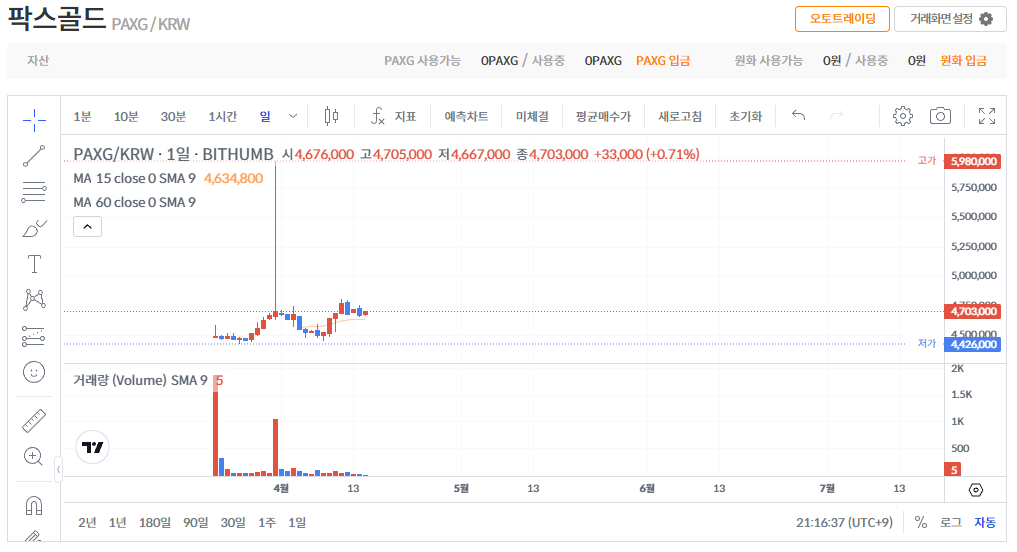Click 초기화 to reset chart
The image size is (1017, 552).
745,116
